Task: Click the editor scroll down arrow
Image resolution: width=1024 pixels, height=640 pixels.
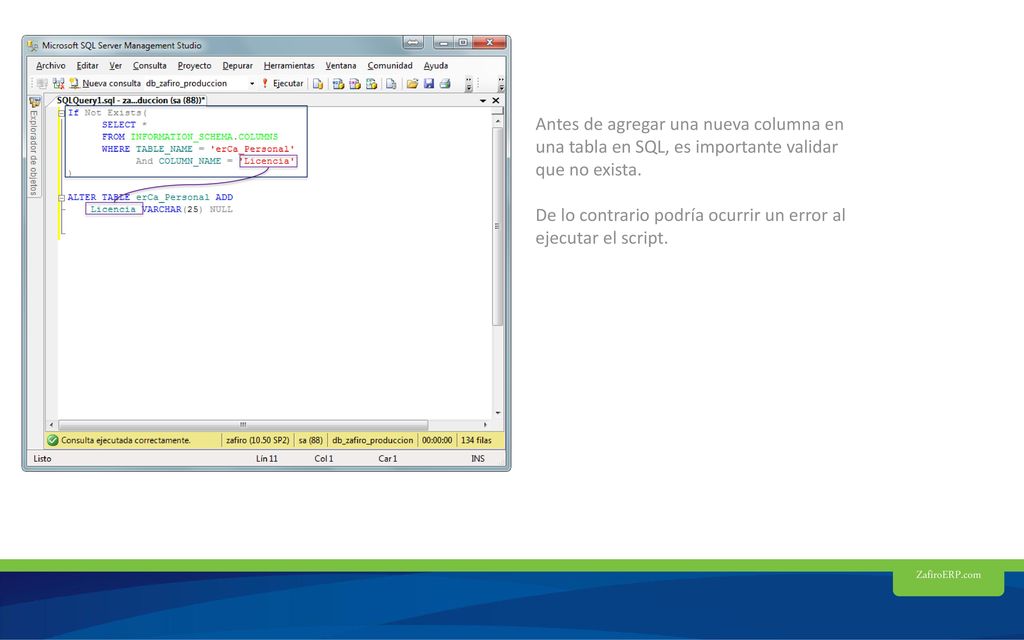Action: 498,413
